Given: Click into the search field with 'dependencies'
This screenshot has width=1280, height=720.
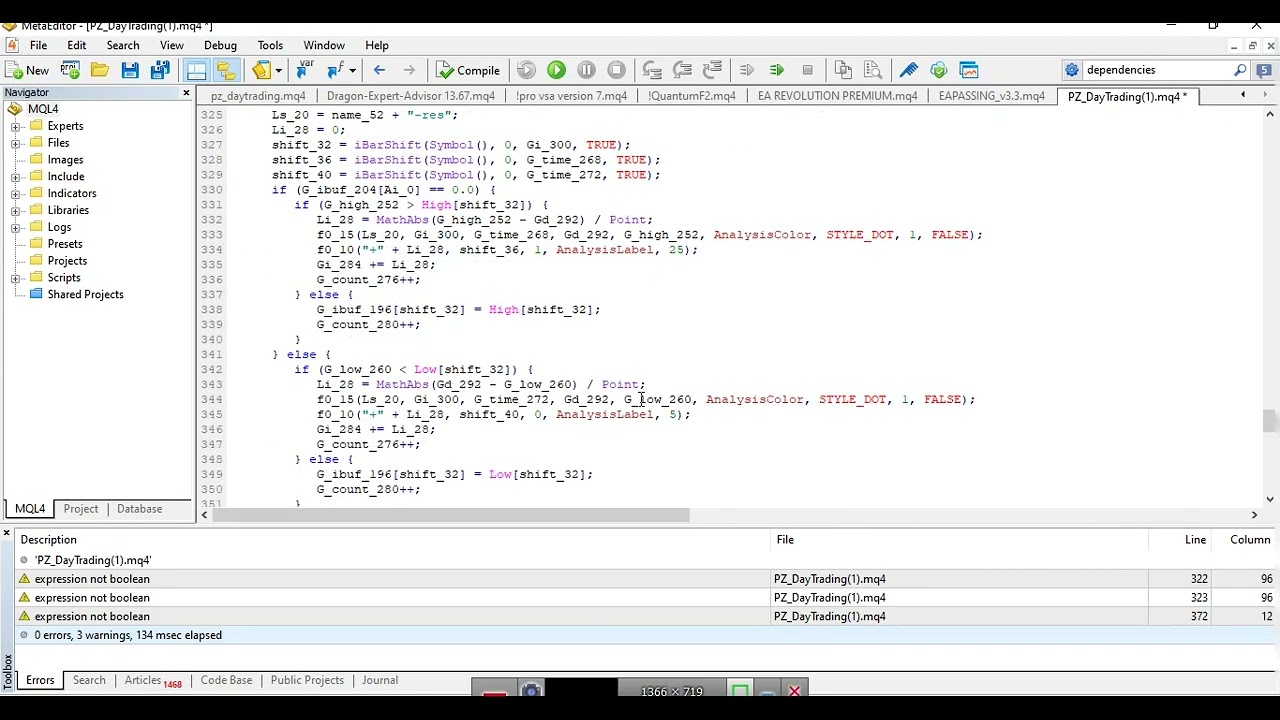Looking at the screenshot, I should tap(1156, 70).
